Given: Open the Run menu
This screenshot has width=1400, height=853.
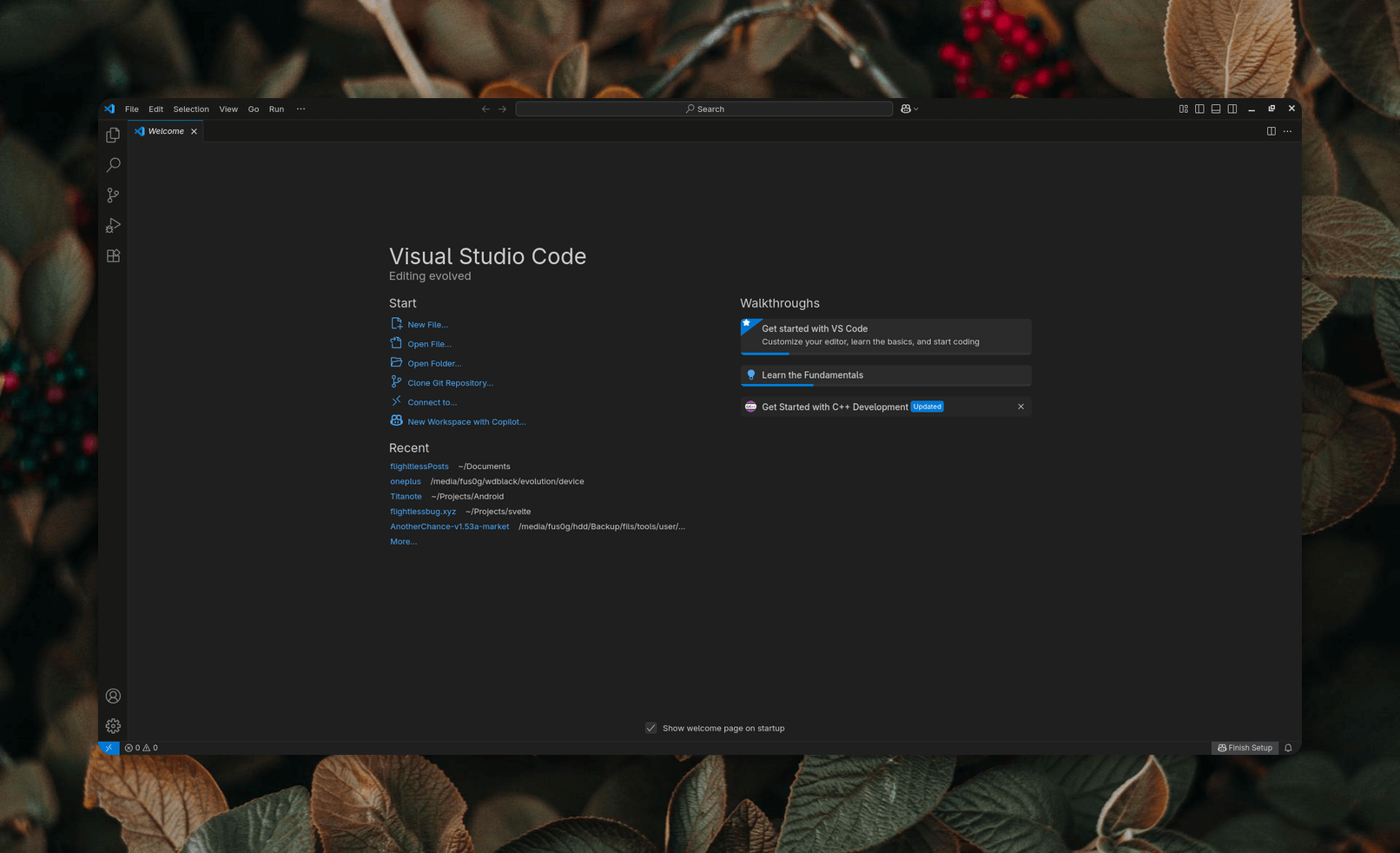Looking at the screenshot, I should (276, 109).
